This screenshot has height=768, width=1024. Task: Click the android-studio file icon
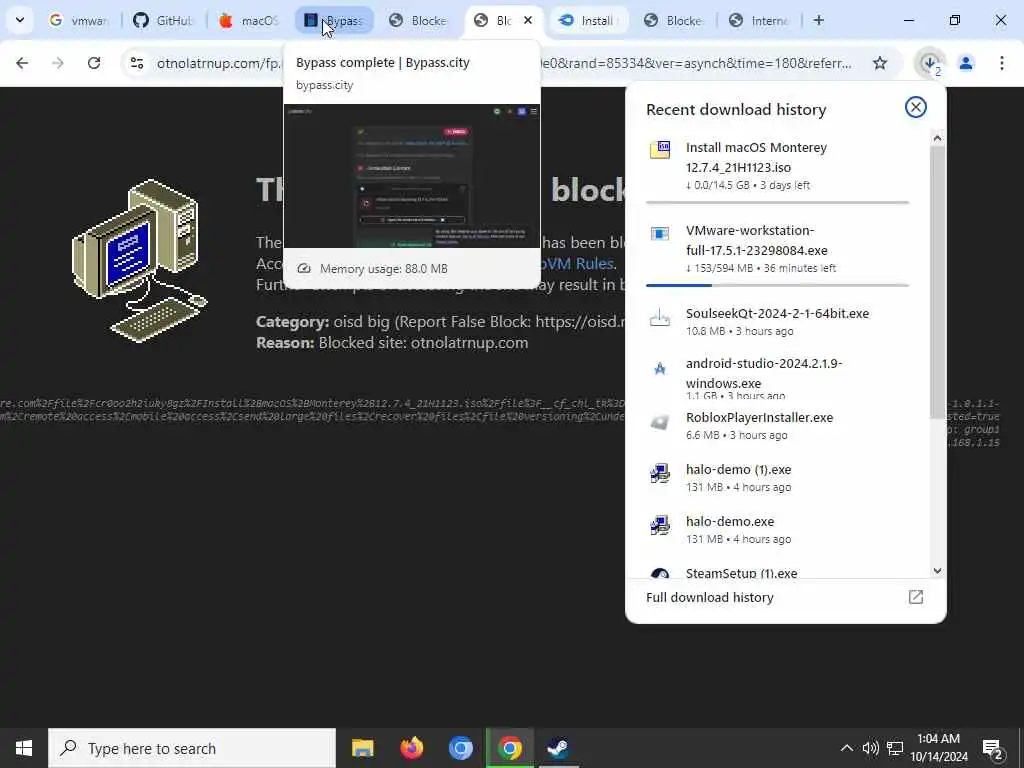click(x=660, y=368)
